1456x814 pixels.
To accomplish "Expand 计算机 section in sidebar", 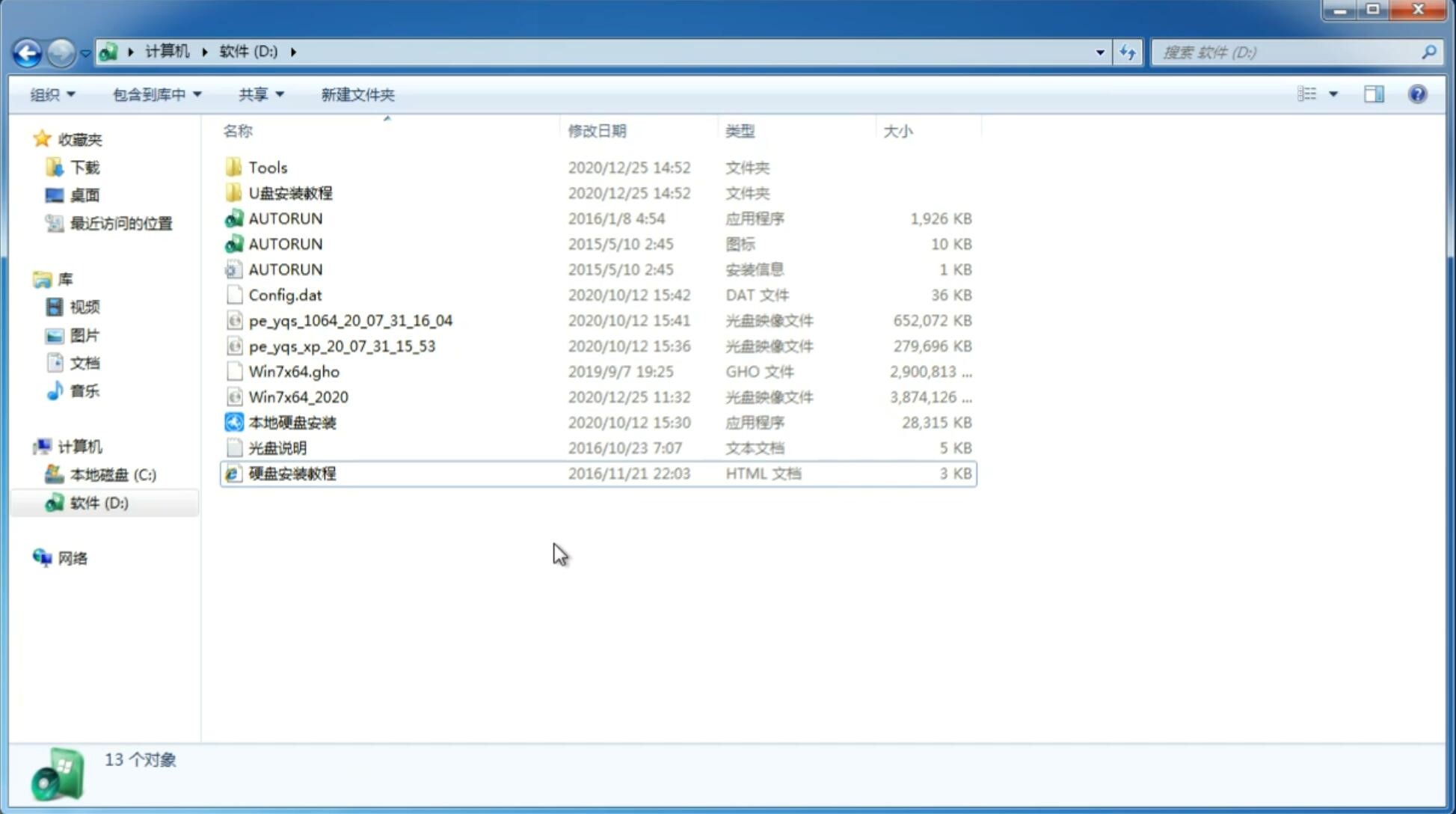I will (x=27, y=445).
